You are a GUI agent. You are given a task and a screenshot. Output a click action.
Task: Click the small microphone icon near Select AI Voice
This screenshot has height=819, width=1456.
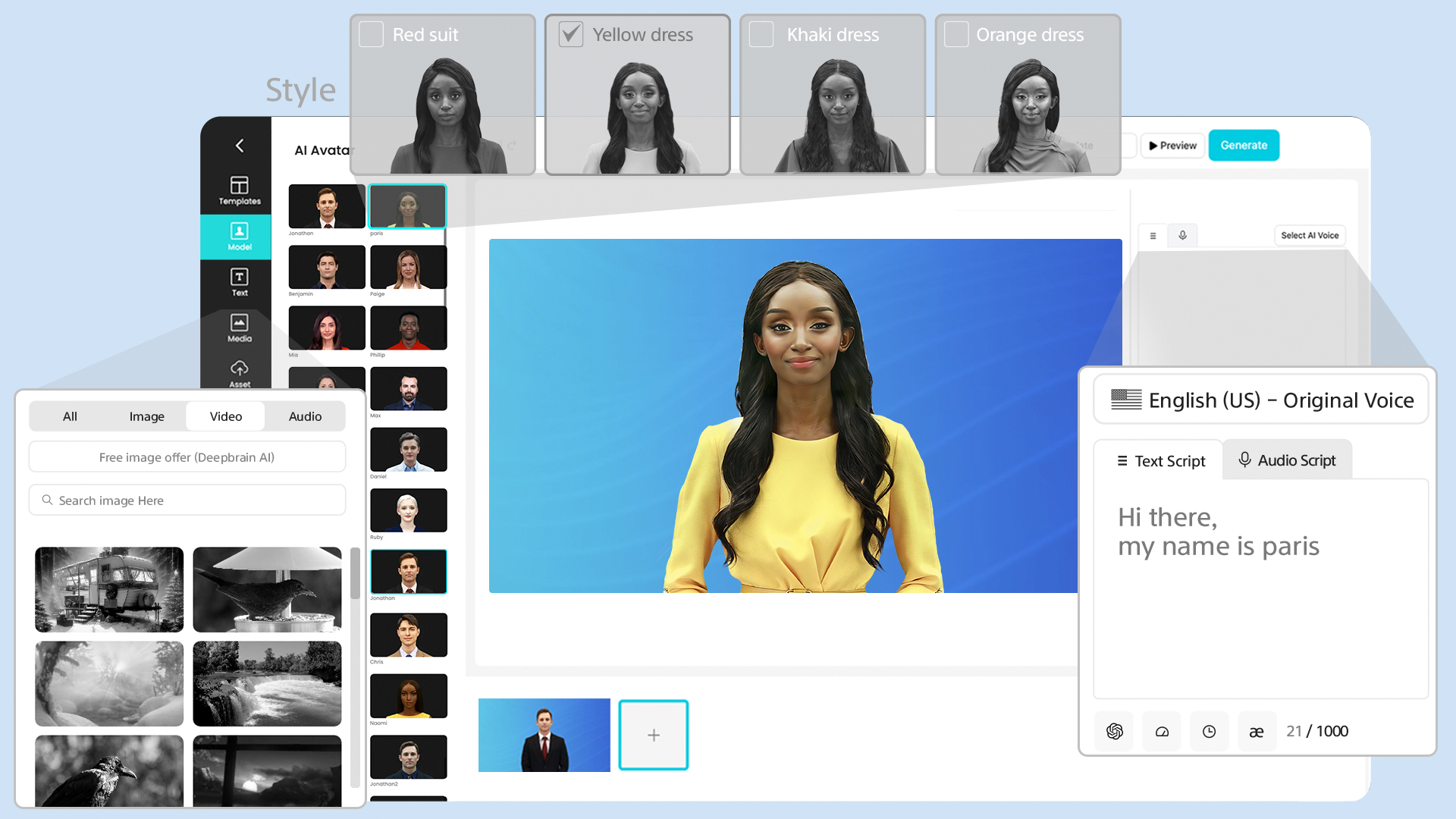pyautogui.click(x=1182, y=235)
